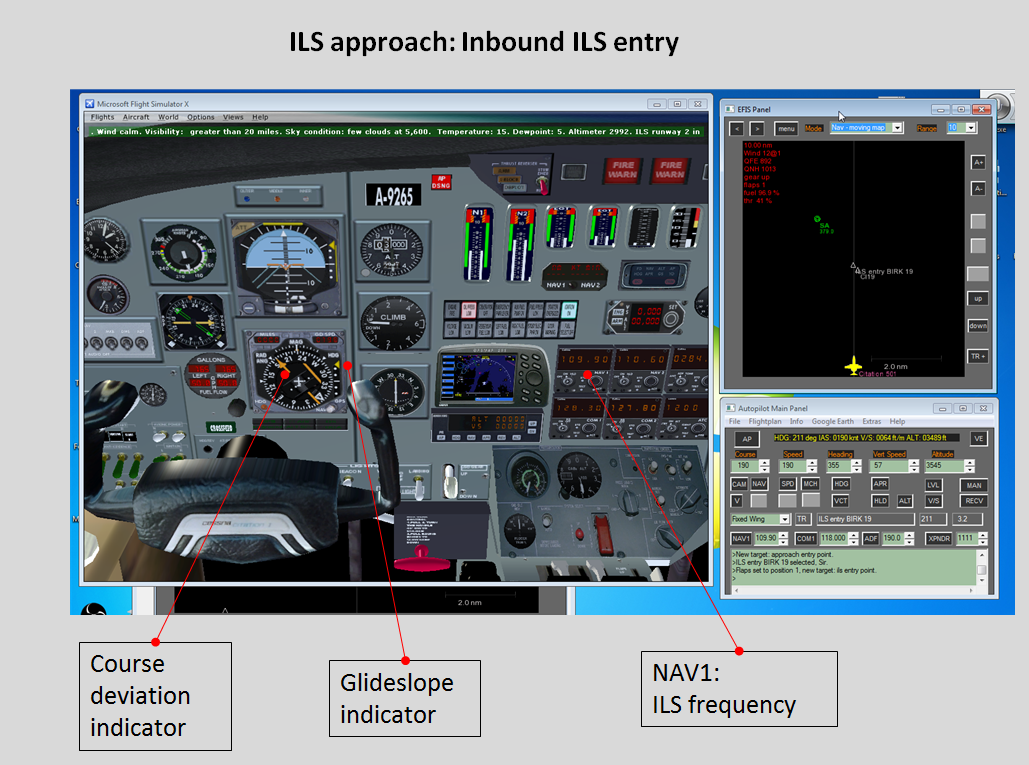Screen dimensions: 1029x765
Task: Click the MAN button in Autopilot panel
Action: [974, 486]
